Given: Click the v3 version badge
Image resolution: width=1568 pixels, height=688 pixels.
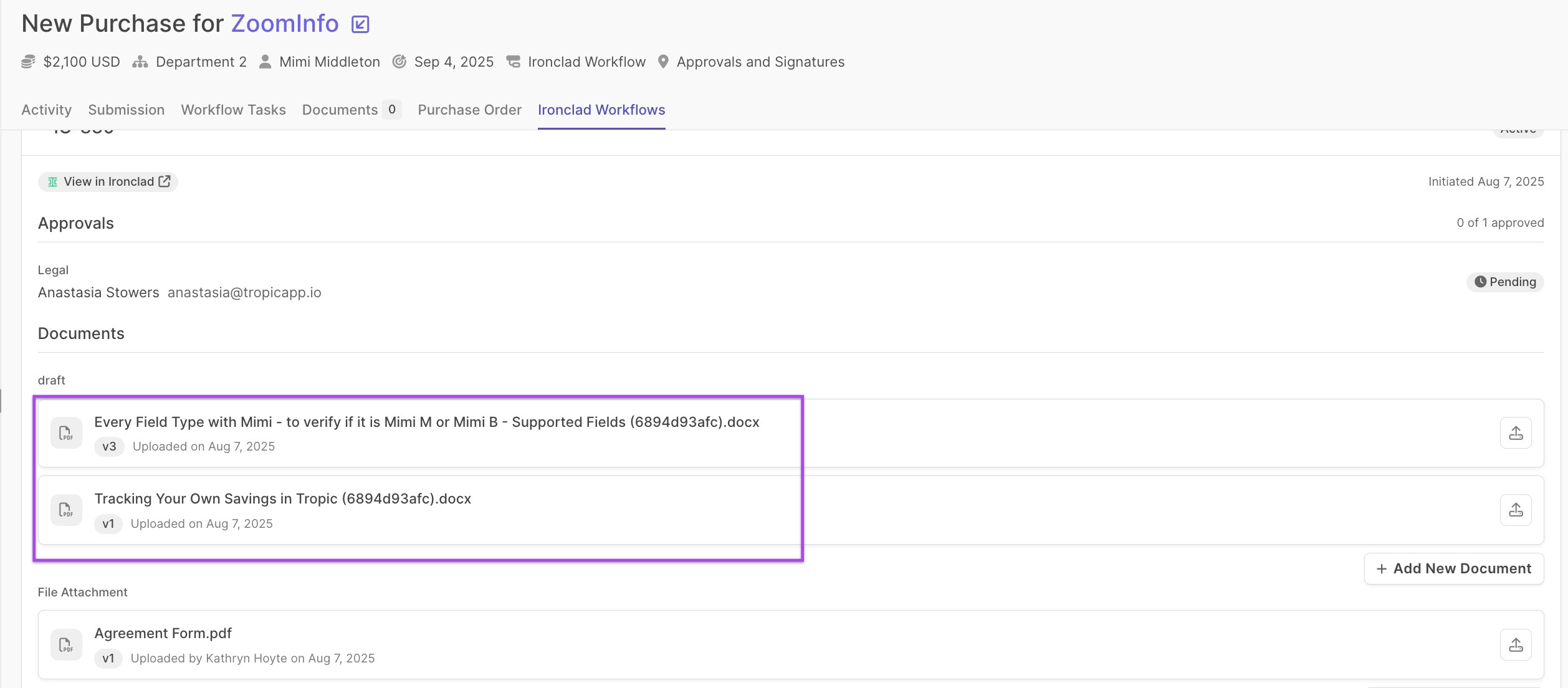Looking at the screenshot, I should coord(109,447).
